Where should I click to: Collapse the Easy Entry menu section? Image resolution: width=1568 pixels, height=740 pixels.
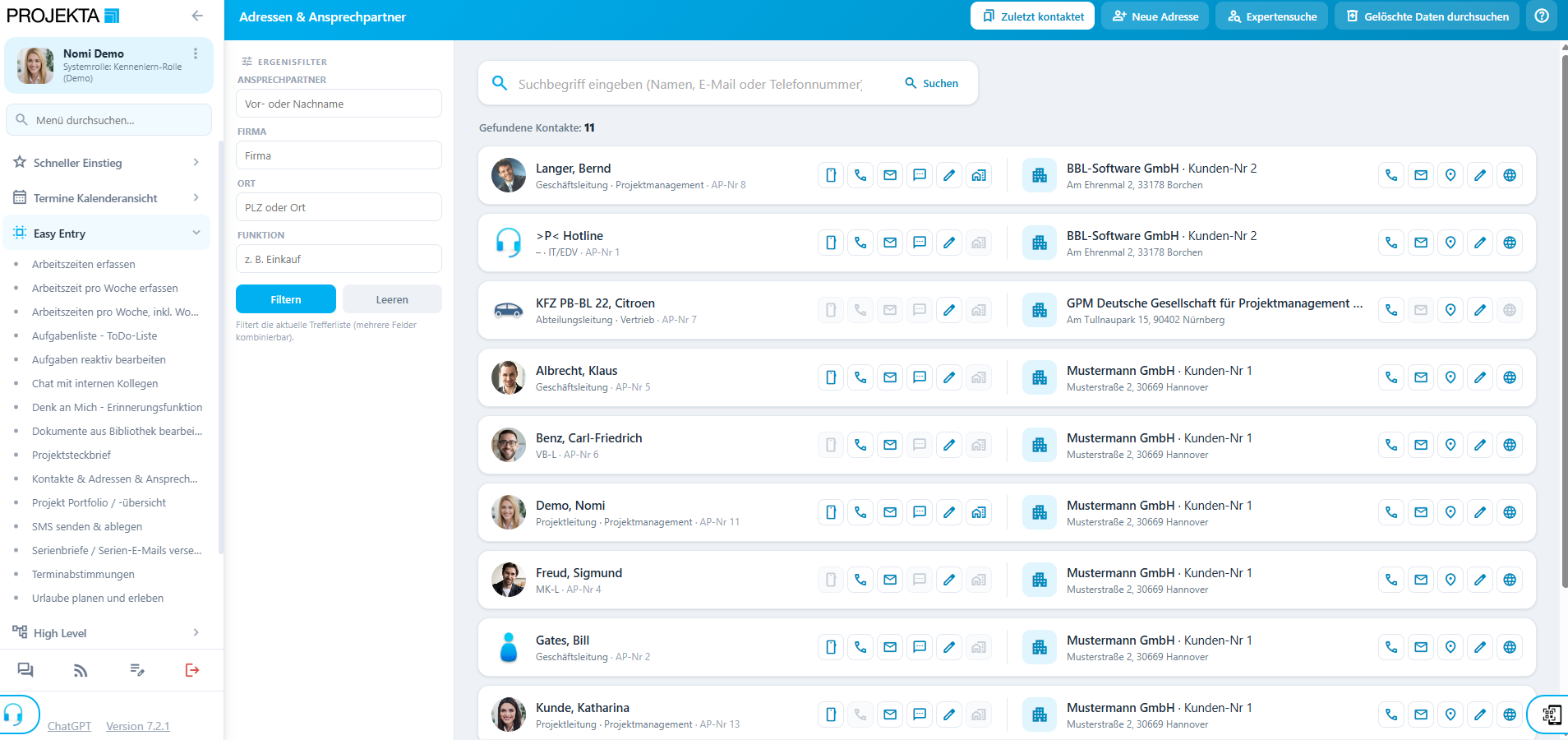107,234
